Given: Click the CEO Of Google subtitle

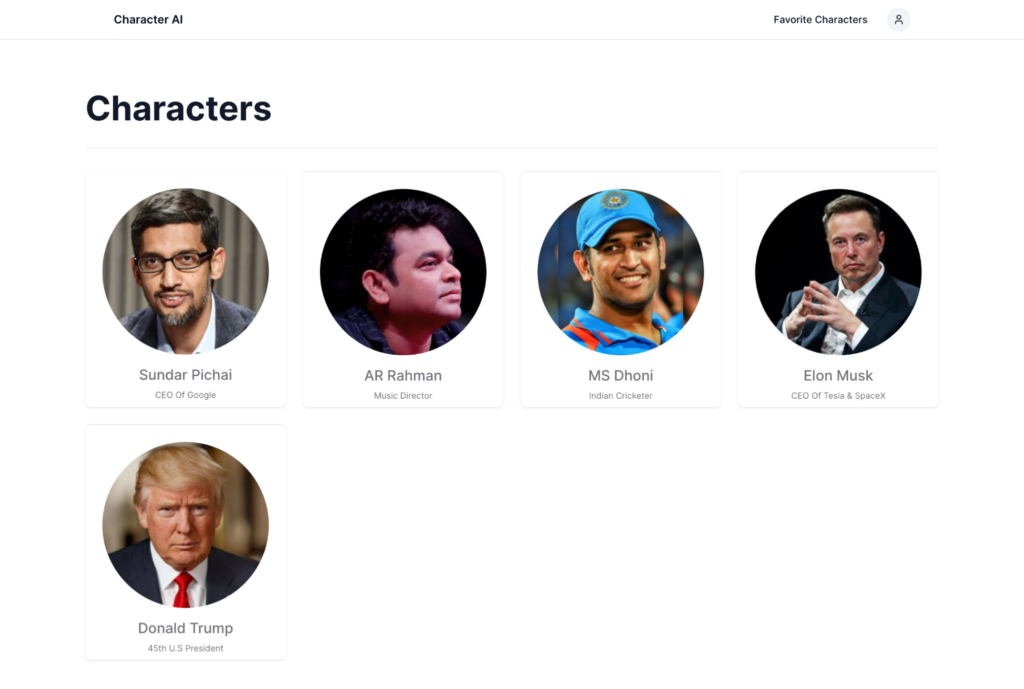Looking at the screenshot, I should (185, 395).
